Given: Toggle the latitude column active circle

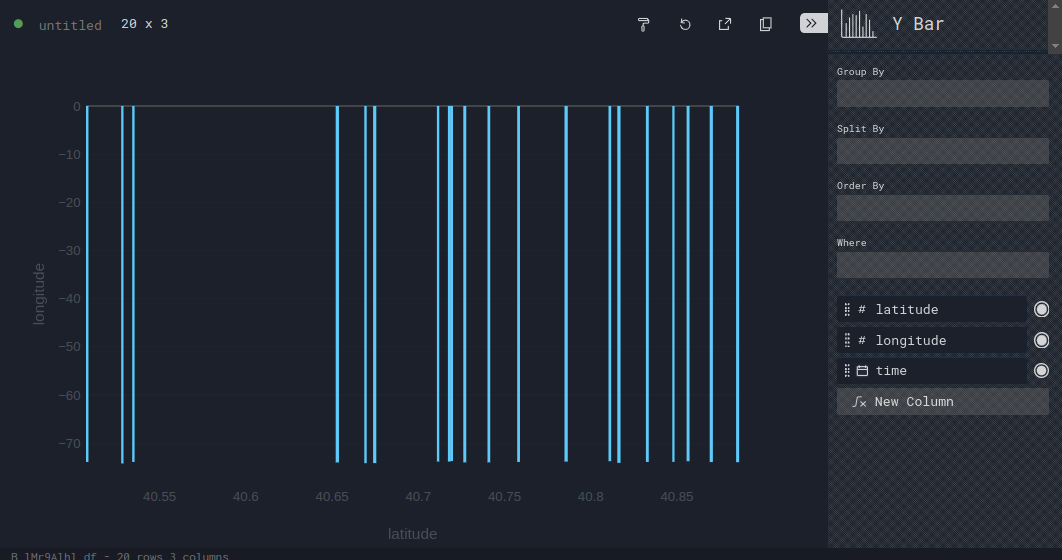Looking at the screenshot, I should pos(1041,309).
